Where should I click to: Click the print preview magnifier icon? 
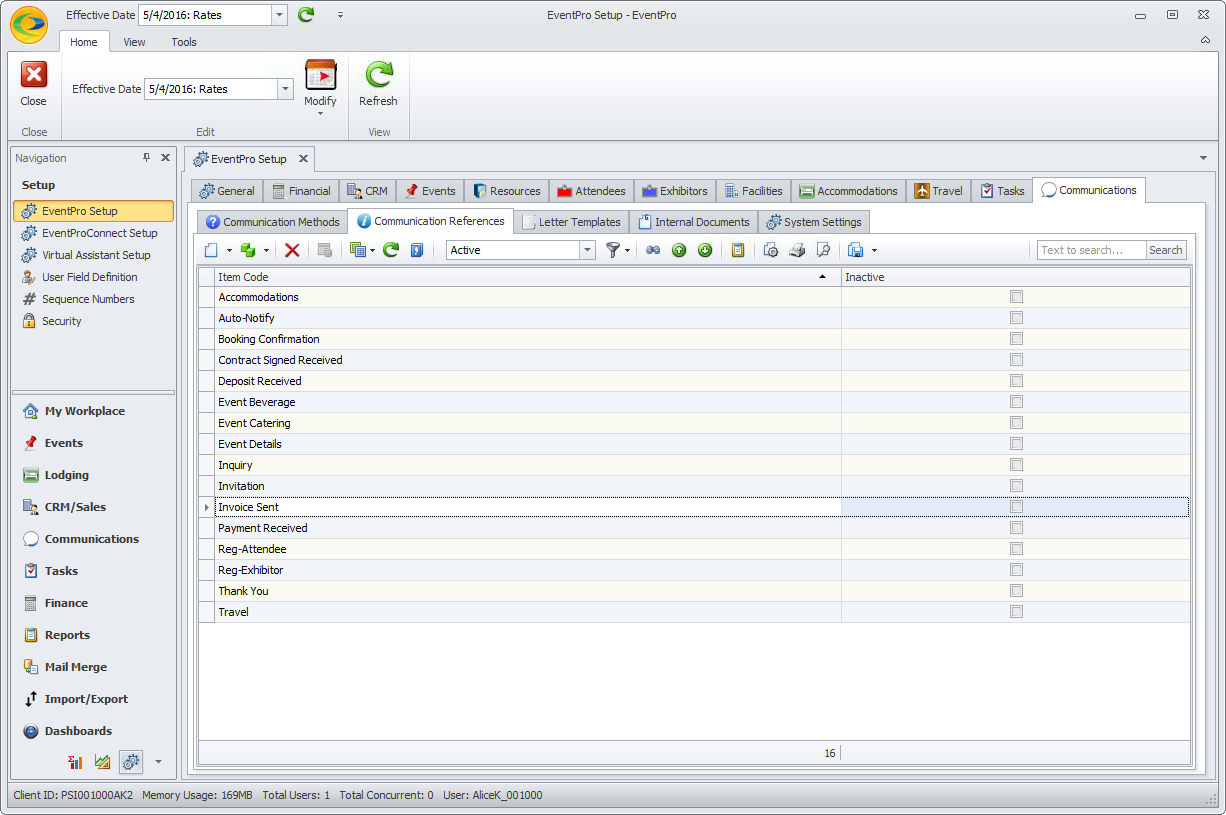pyautogui.click(x=823, y=250)
